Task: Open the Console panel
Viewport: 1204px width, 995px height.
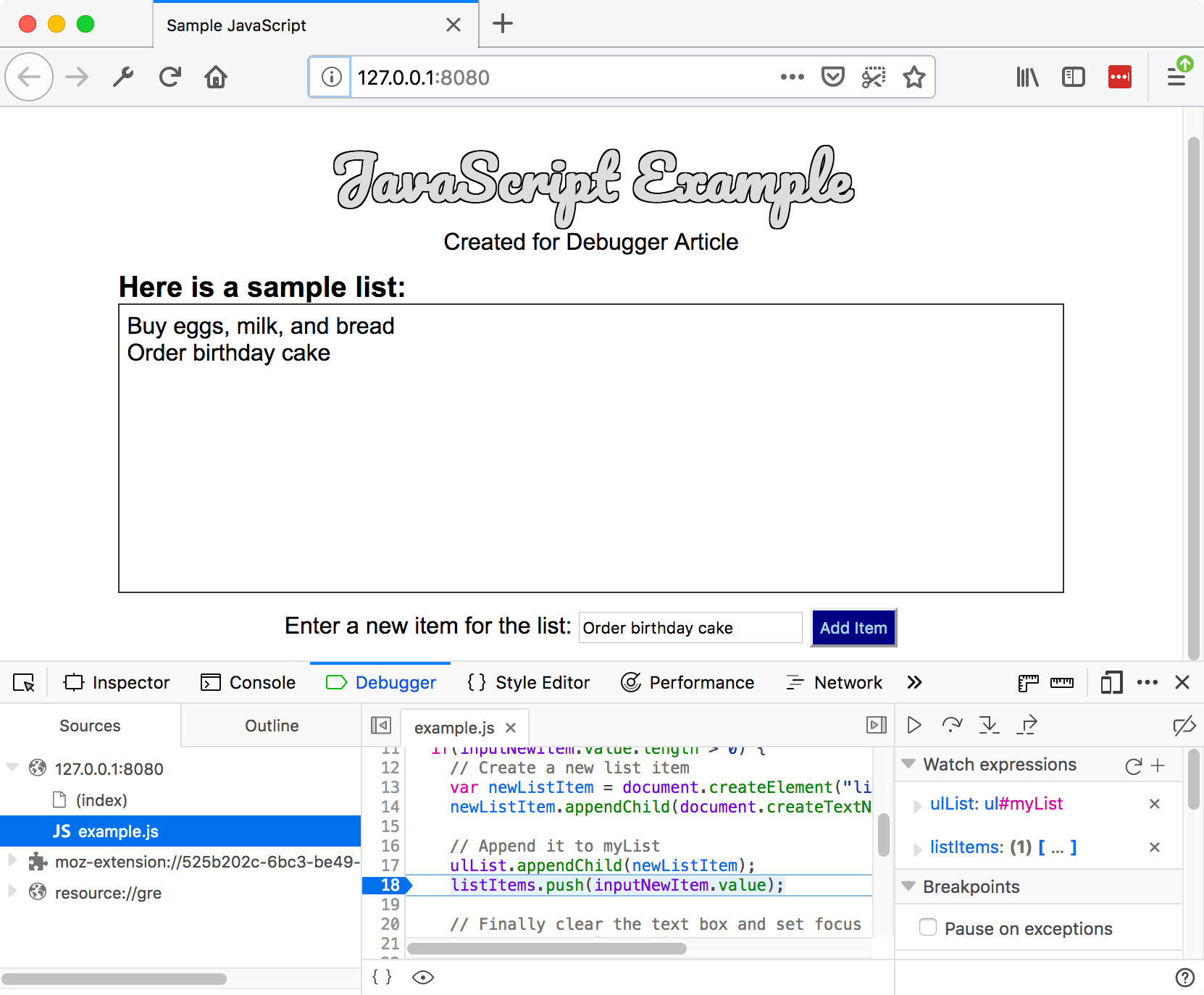Action: pos(248,682)
